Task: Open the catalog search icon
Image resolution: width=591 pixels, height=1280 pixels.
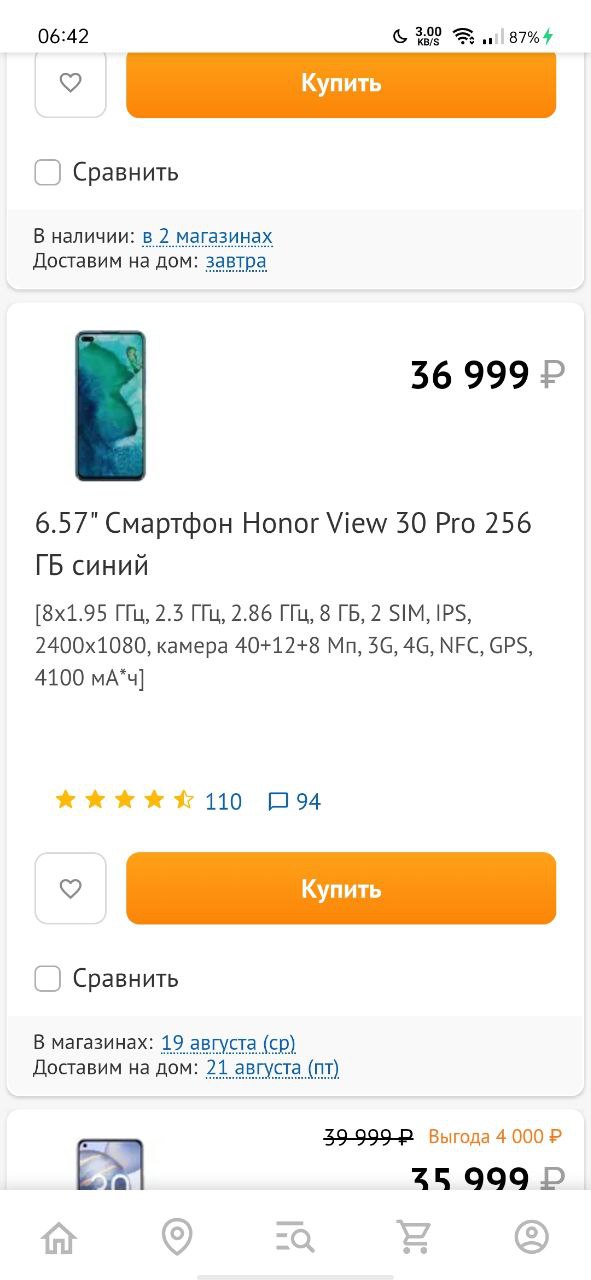Action: (x=295, y=1238)
